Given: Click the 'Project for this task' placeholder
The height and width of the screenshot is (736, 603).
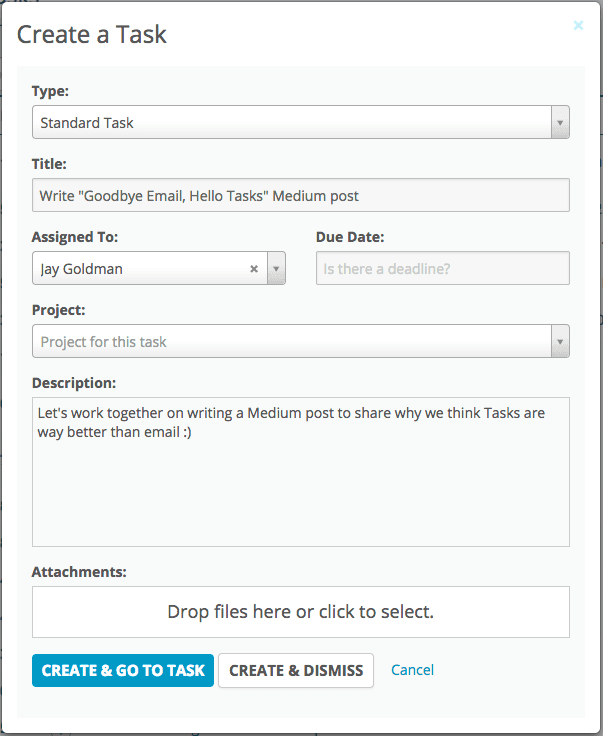Looking at the screenshot, I should point(103,342).
